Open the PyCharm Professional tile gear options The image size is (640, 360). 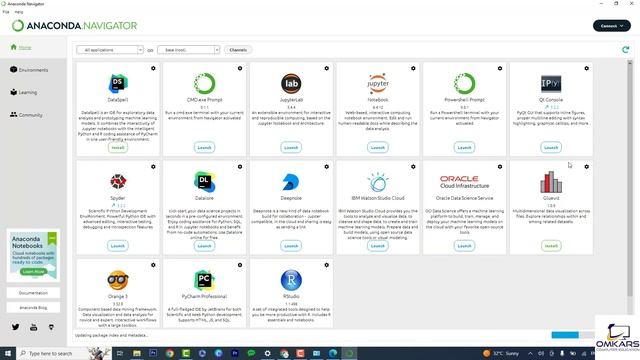[x=240, y=265]
